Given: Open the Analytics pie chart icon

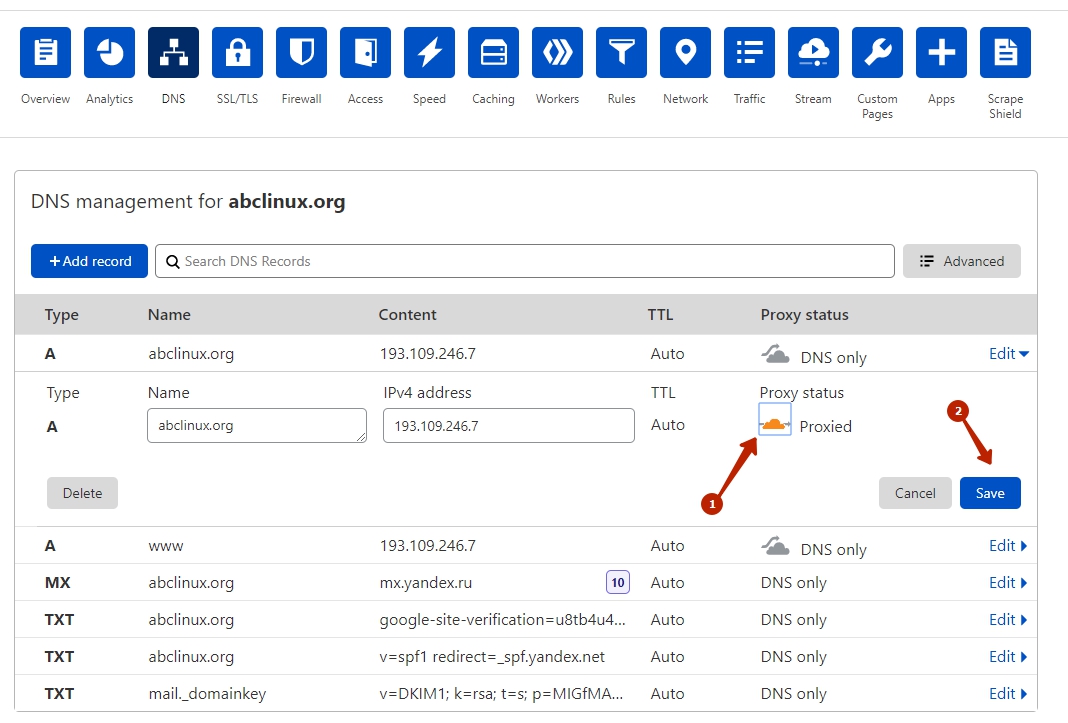Looking at the screenshot, I should 110,53.
